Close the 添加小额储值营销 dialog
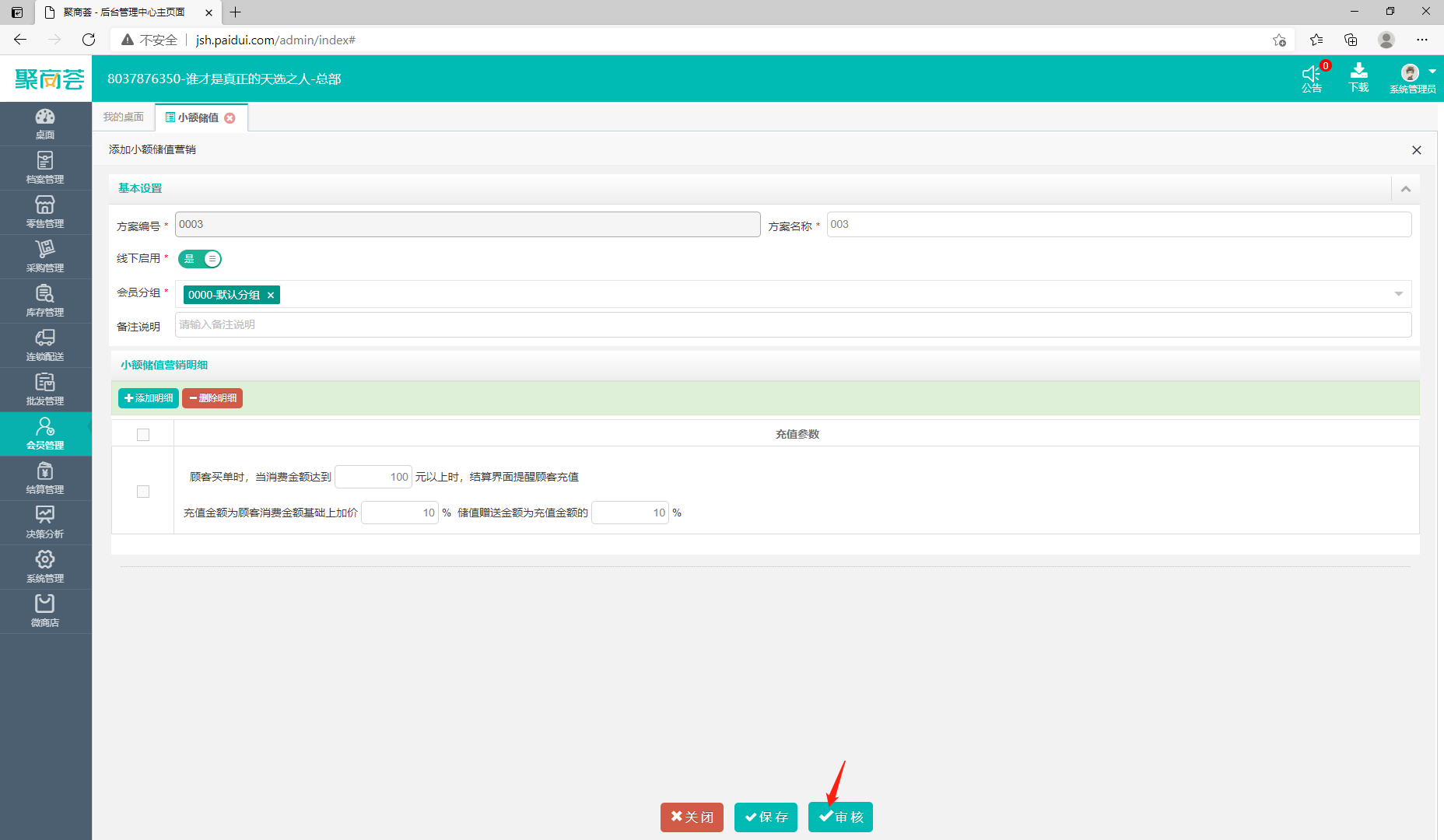 (x=1417, y=150)
